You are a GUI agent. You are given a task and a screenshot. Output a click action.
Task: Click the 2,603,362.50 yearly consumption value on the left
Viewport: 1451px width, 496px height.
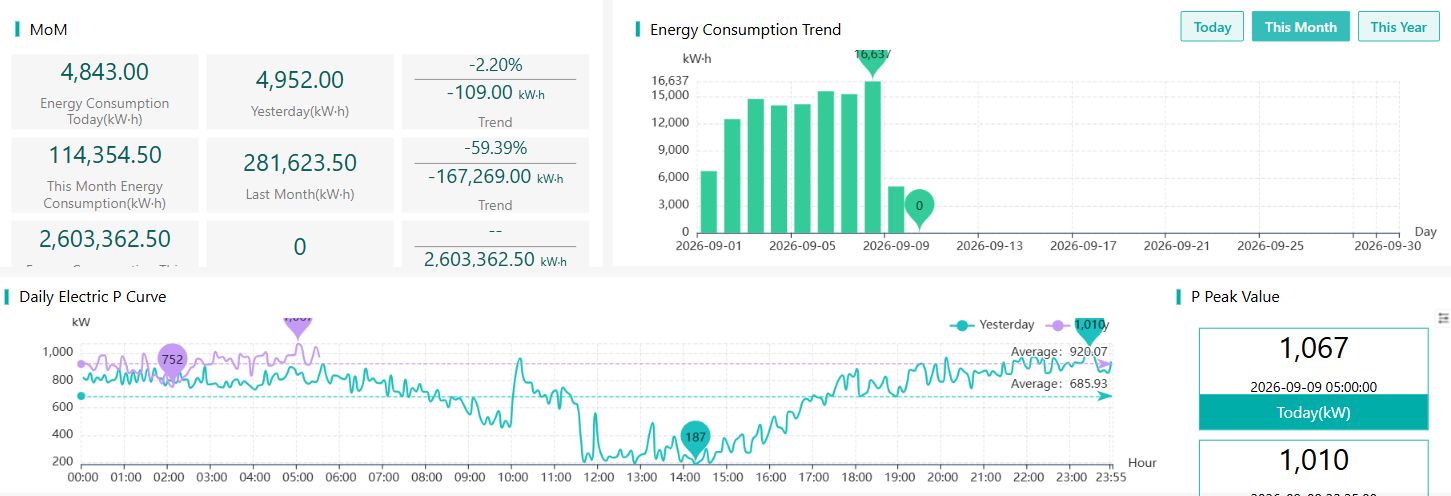tap(105, 239)
